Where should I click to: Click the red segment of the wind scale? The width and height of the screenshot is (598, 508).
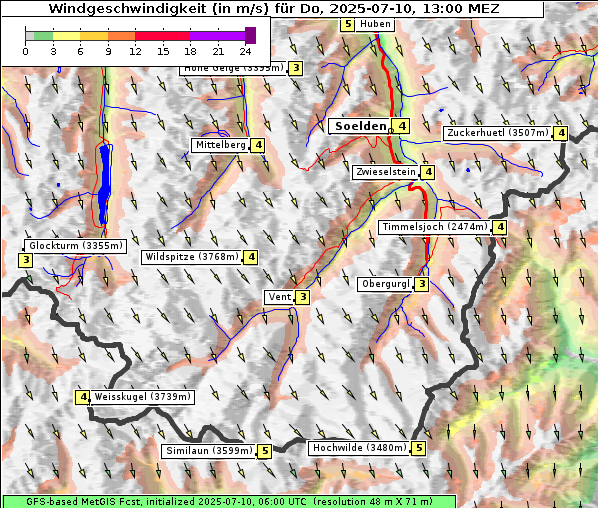162,36
